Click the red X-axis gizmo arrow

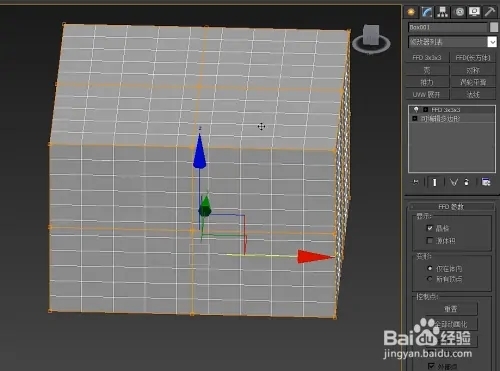315,257
